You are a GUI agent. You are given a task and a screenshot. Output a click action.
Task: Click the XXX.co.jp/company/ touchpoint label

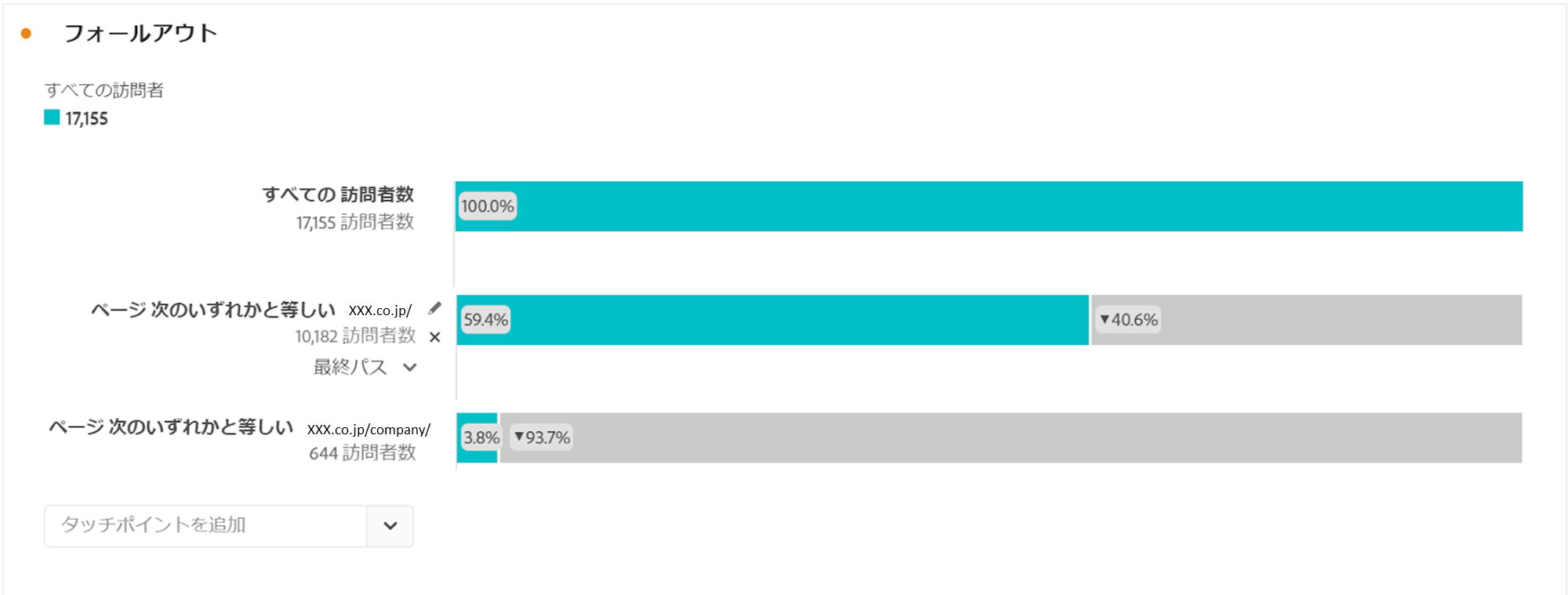tap(368, 430)
